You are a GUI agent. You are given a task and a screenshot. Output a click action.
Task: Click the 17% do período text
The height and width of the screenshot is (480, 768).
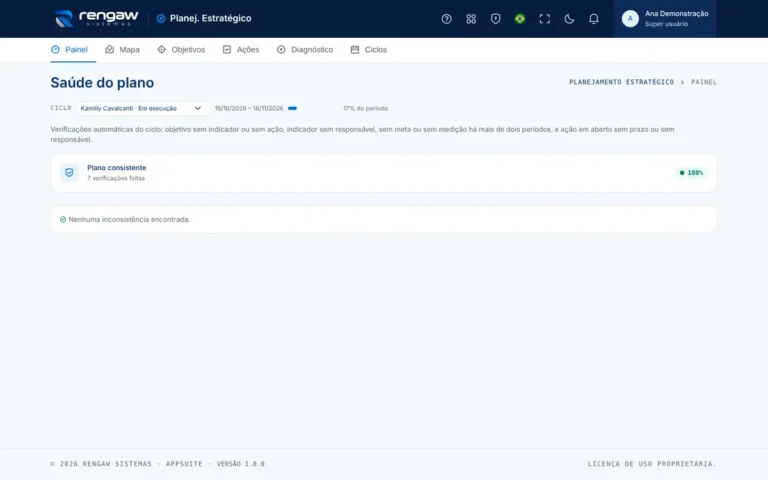pos(365,108)
